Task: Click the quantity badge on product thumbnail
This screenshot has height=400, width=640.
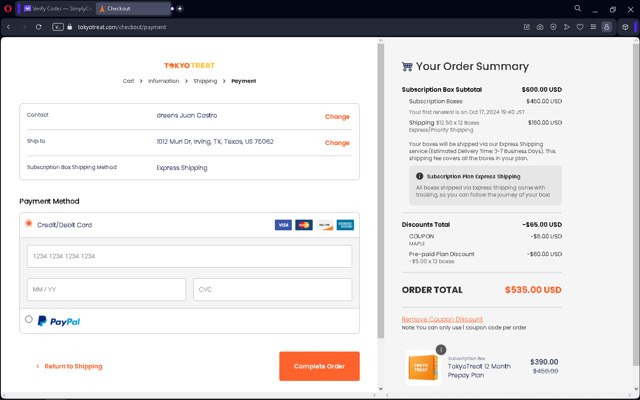Action: click(441, 350)
